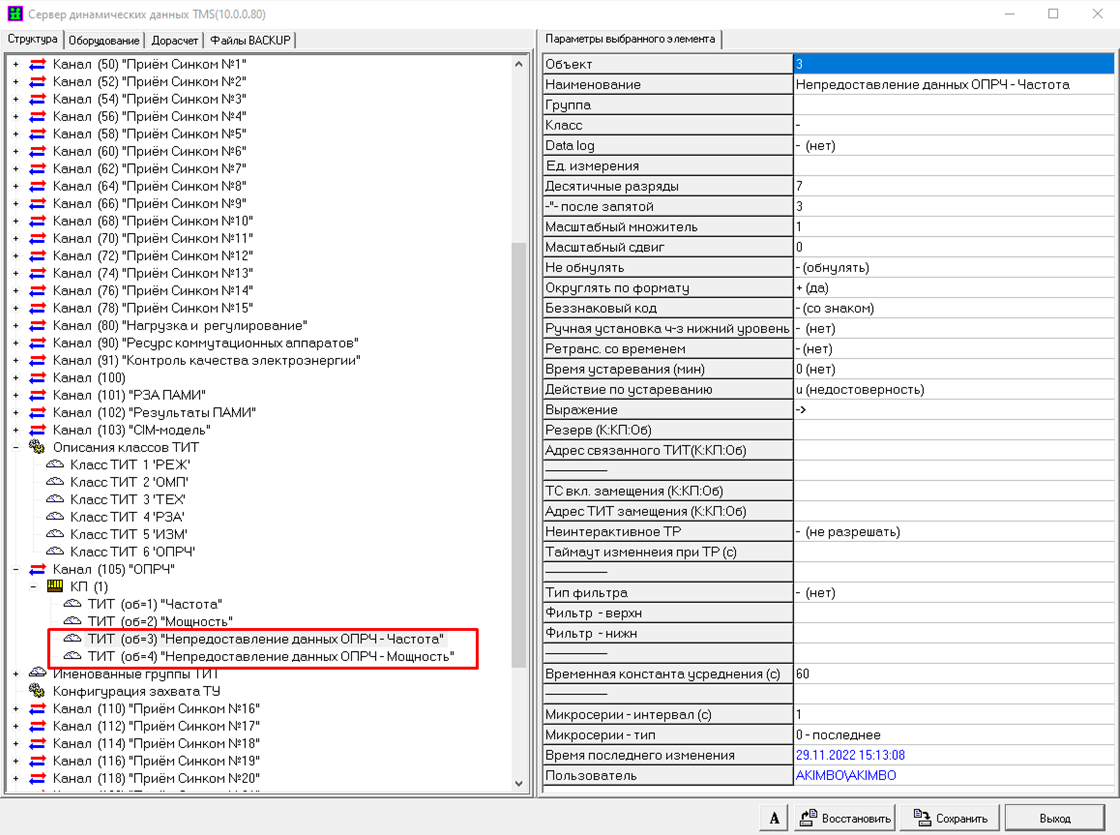
Task: Click the tree's vertical scrollbar down arrow
Action: click(519, 783)
